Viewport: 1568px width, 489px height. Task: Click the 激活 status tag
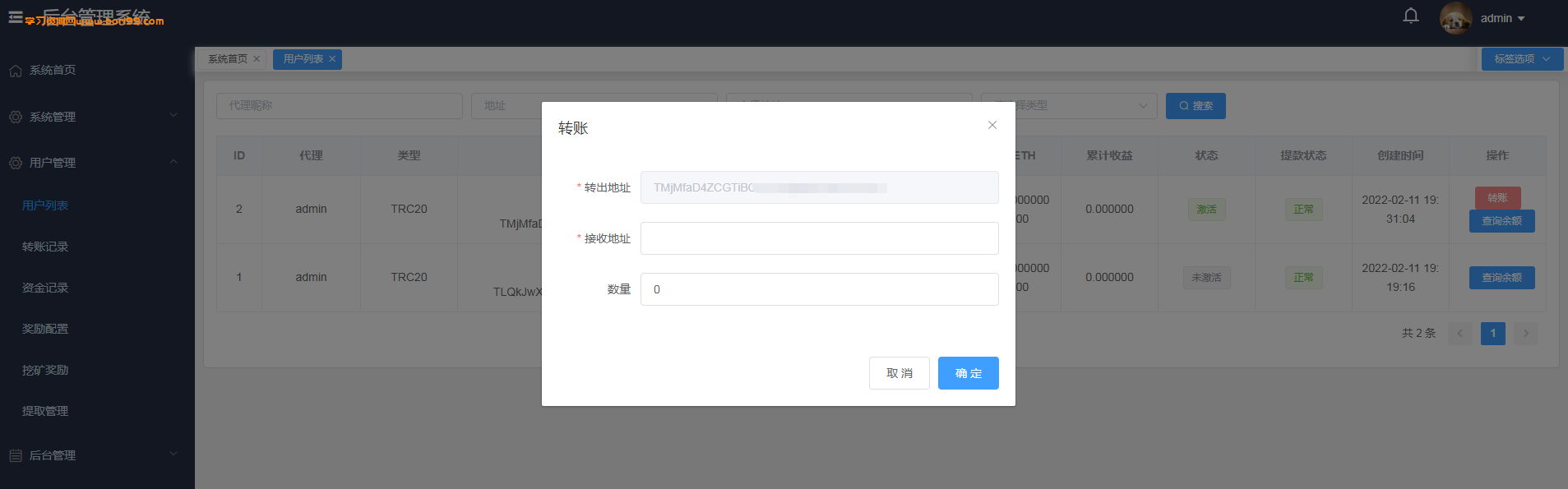1206,210
